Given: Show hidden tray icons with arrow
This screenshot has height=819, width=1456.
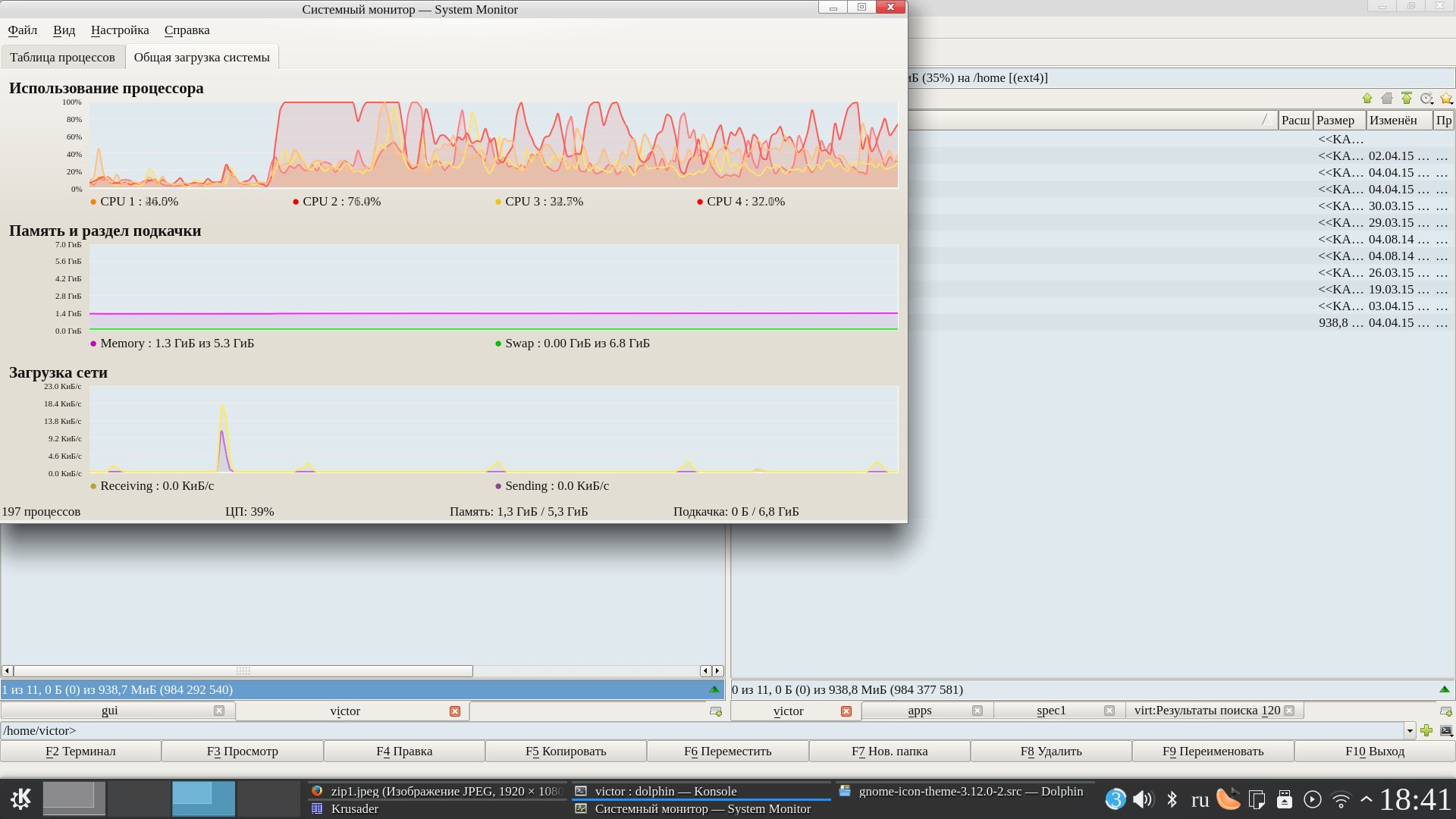Looking at the screenshot, I should tap(1366, 799).
